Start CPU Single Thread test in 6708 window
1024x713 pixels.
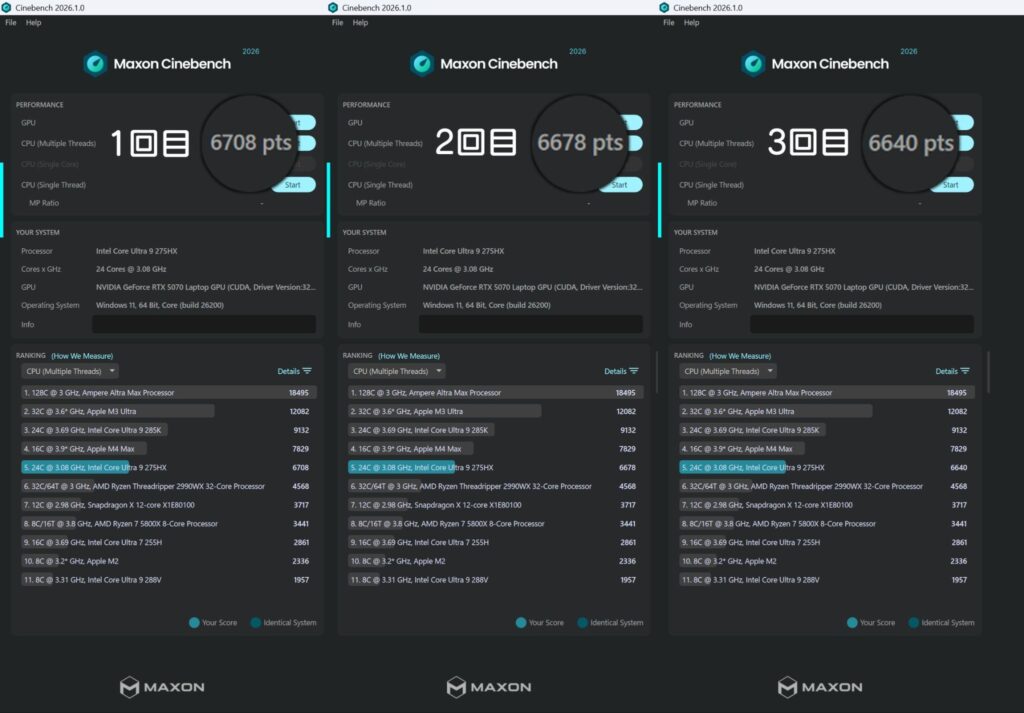pyautogui.click(x=294, y=185)
